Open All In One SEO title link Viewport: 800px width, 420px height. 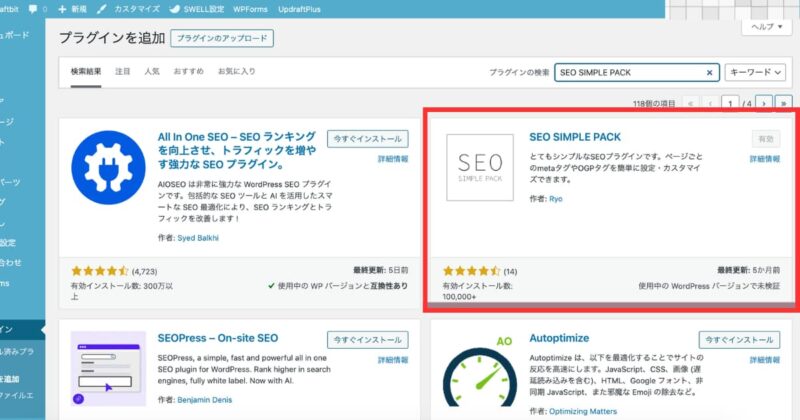(x=237, y=151)
